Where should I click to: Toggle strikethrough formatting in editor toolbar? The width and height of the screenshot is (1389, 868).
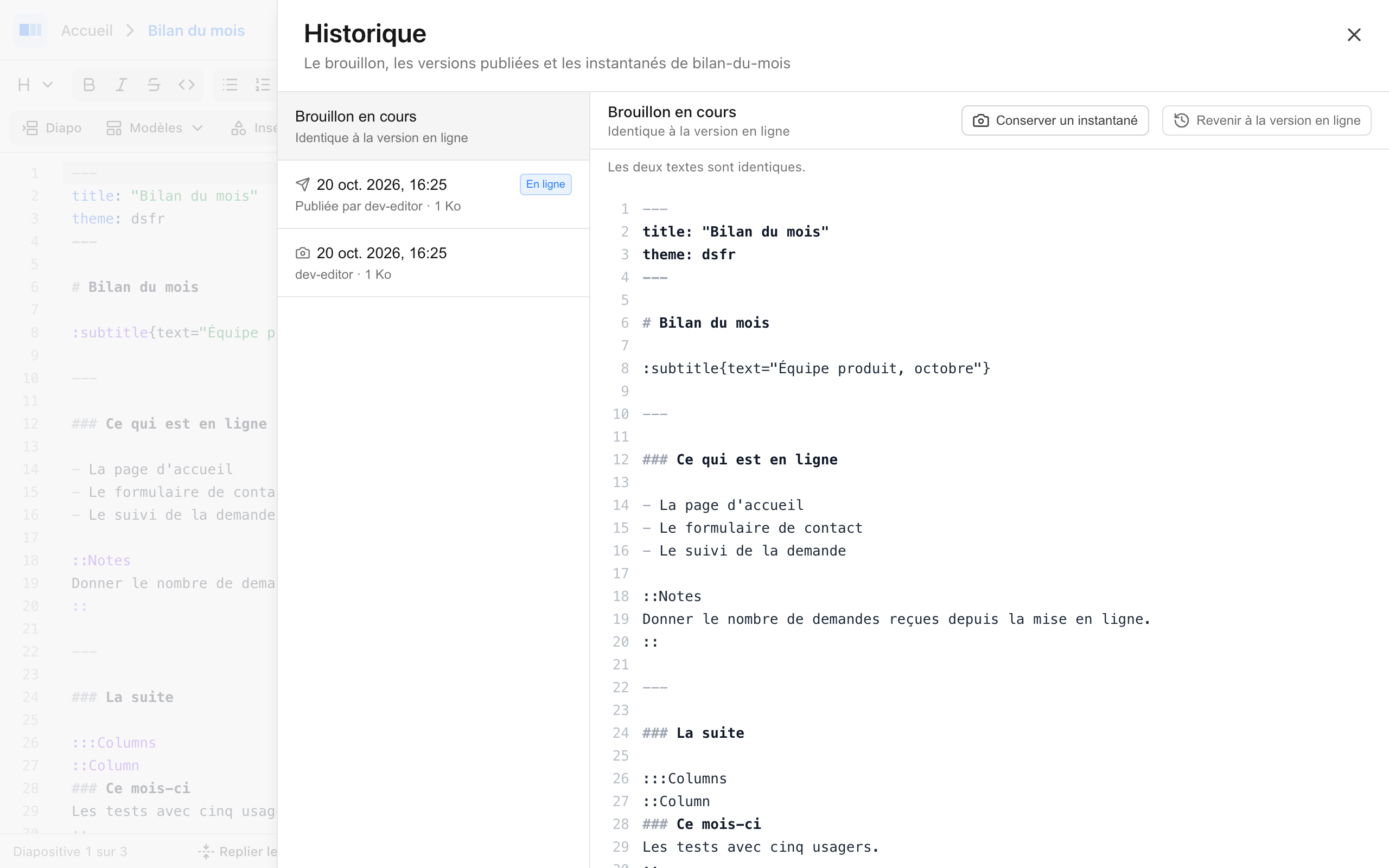[x=154, y=85]
